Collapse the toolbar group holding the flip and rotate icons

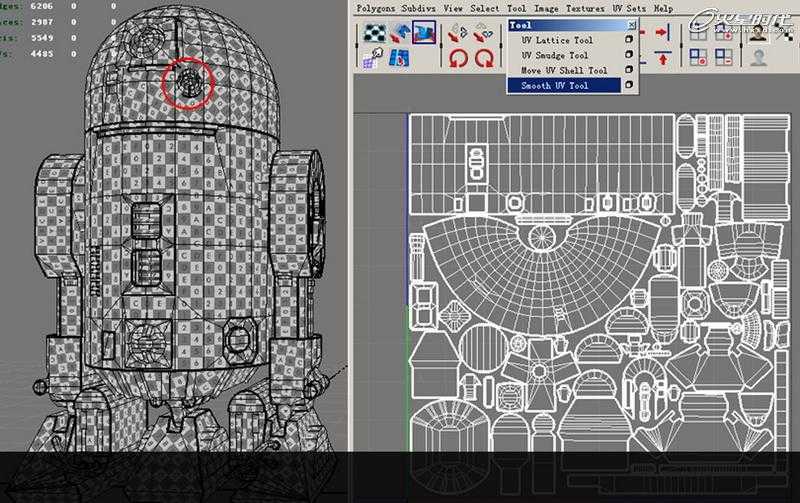click(441, 45)
